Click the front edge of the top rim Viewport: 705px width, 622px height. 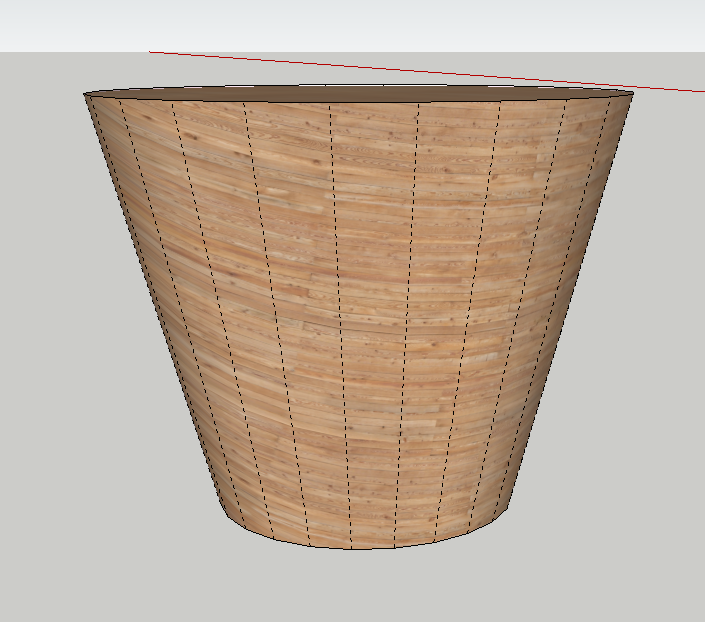[x=360, y=104]
